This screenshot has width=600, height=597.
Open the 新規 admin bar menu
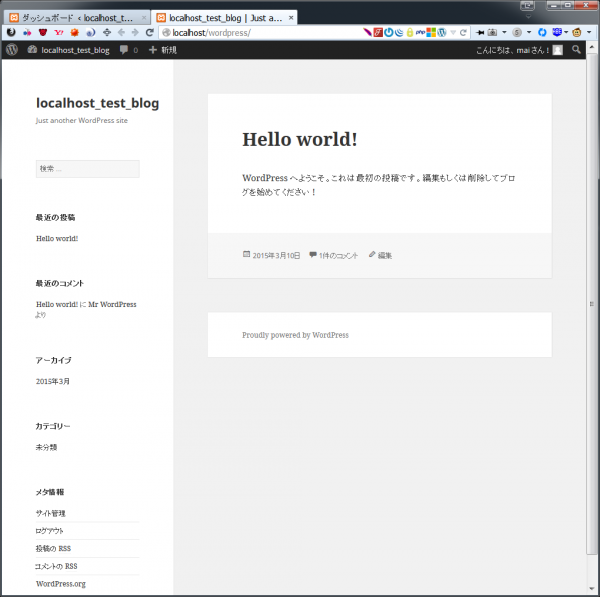(x=163, y=50)
